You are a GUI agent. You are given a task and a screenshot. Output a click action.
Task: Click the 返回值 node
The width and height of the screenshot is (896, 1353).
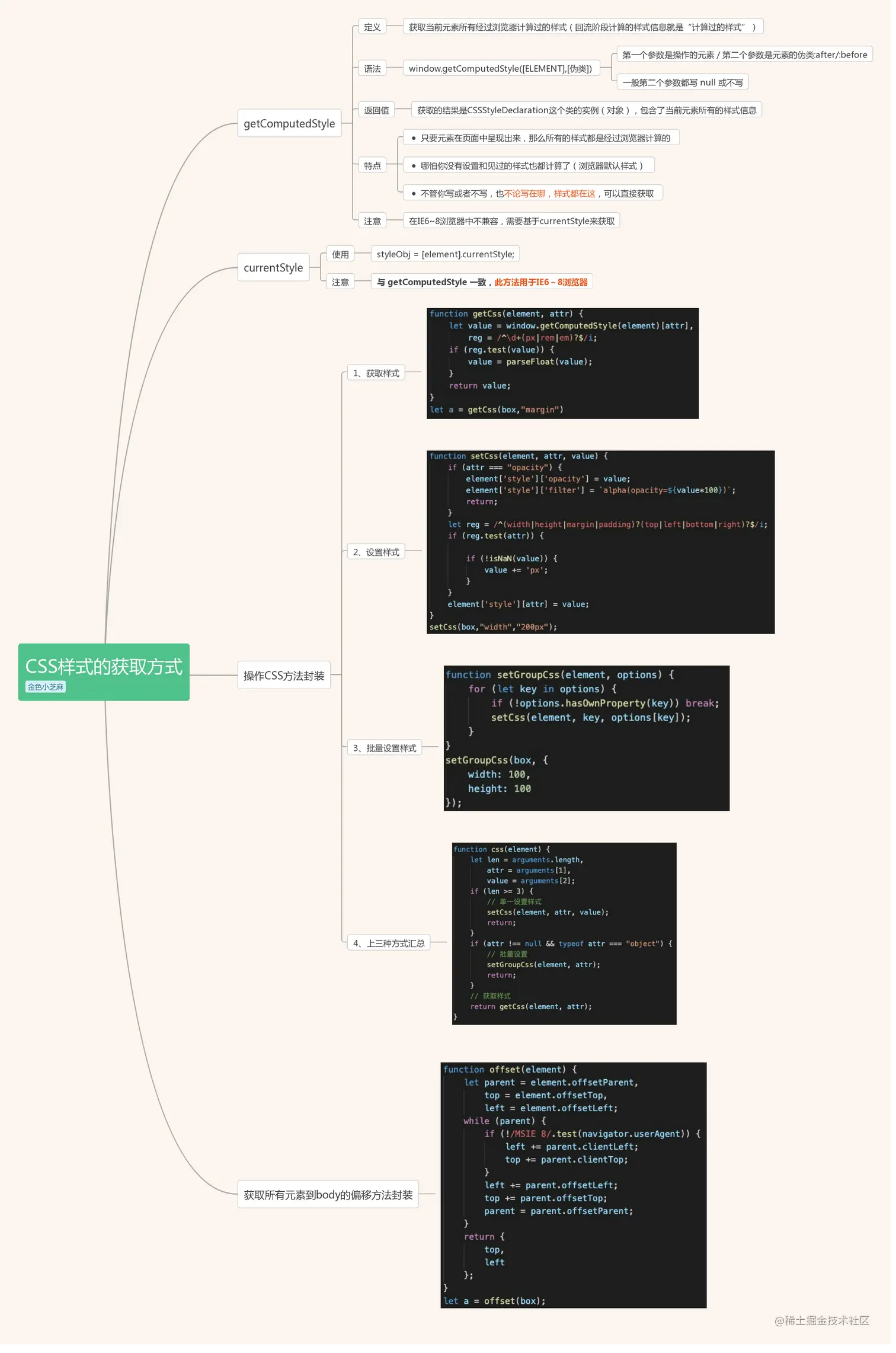coord(379,111)
